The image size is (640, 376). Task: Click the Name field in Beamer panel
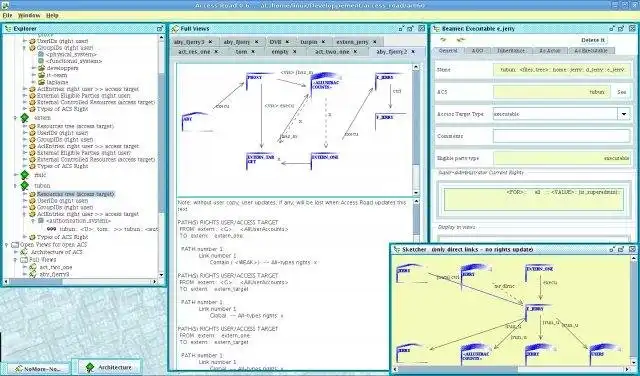(x=561, y=70)
